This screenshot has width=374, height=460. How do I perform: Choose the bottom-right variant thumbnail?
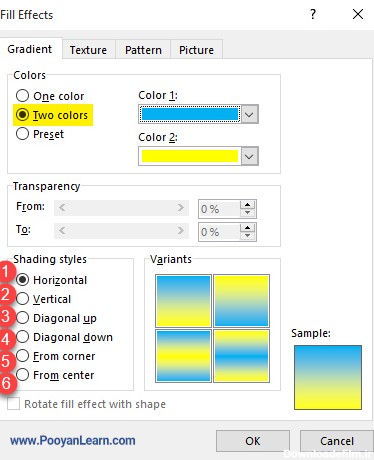click(x=241, y=356)
